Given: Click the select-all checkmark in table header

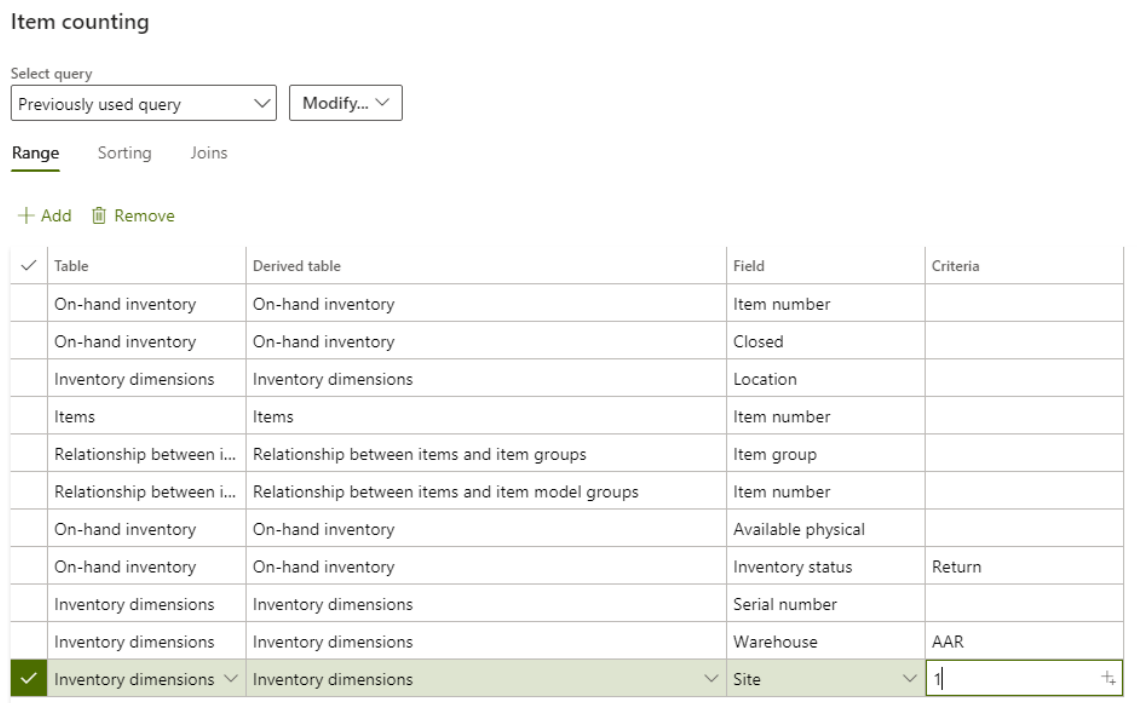Looking at the screenshot, I should point(28,266).
